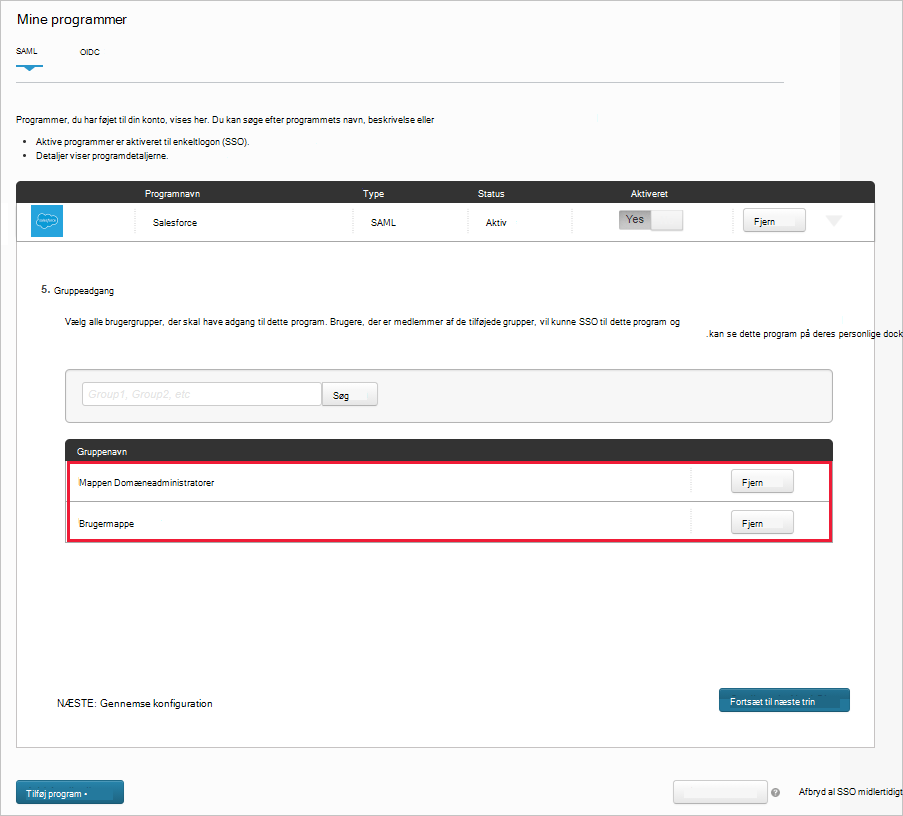The image size is (903, 816).
Task: Open the Tilføj program dropdown
Action: pos(69,791)
